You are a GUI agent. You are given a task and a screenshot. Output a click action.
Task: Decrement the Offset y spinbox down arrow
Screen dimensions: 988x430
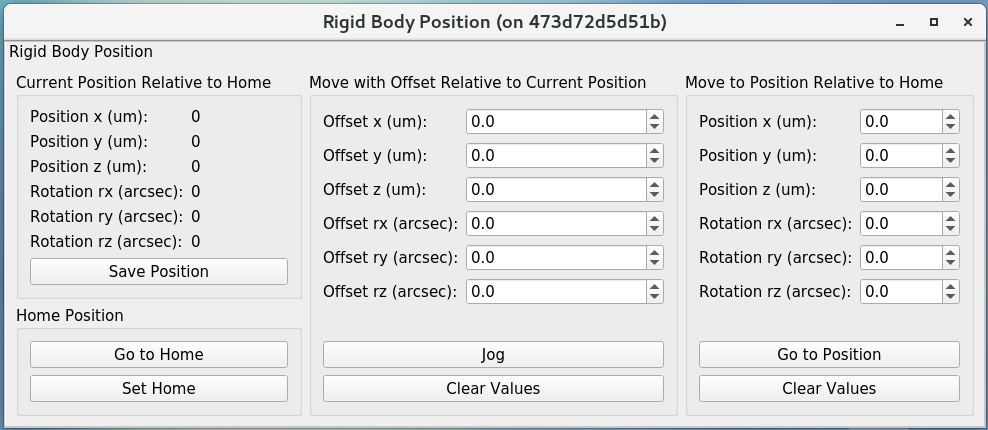click(654, 161)
